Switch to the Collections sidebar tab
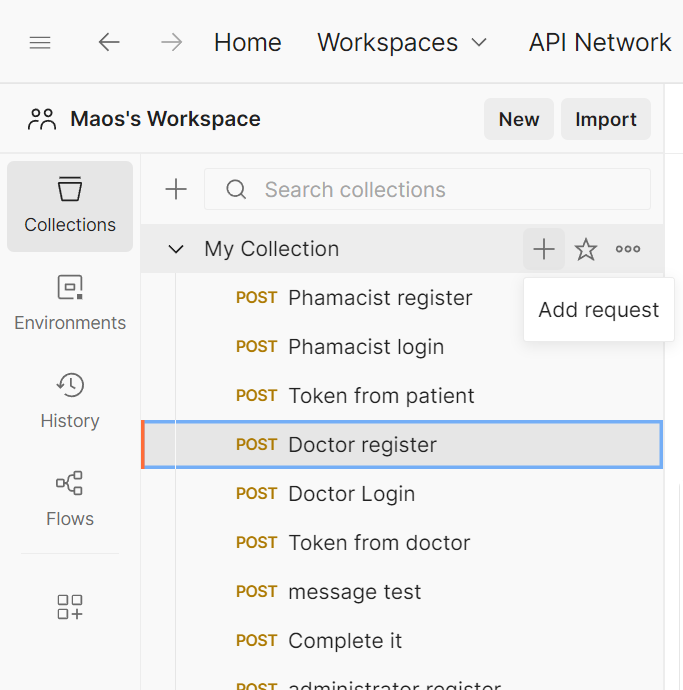The image size is (683, 690). pyautogui.click(x=70, y=206)
